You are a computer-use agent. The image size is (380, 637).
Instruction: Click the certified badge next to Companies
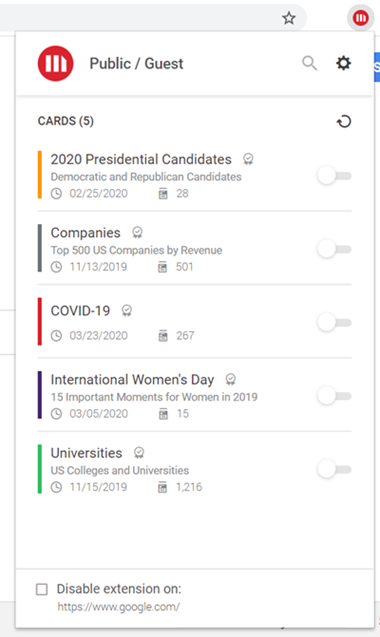pos(137,233)
